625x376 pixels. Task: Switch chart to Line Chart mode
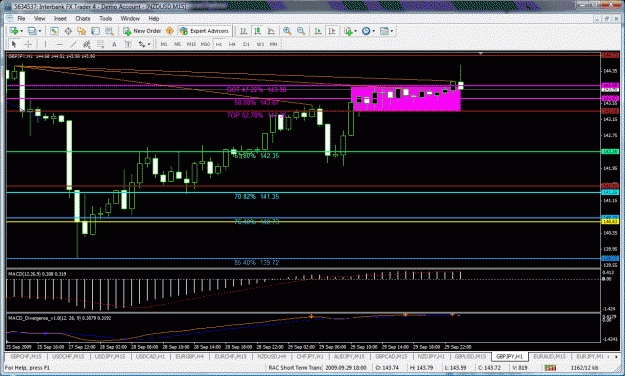[x=271, y=31]
